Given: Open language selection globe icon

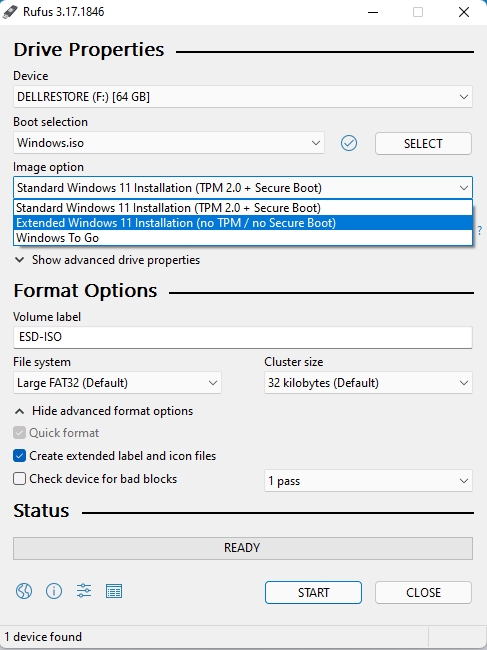Looking at the screenshot, I should [x=24, y=591].
